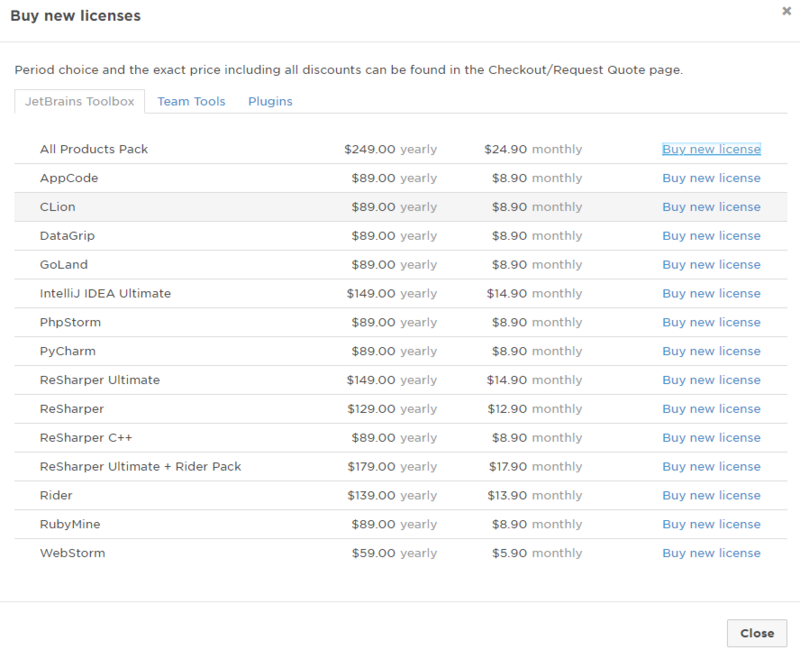
Task: Select the JetBrains Toolbox tab
Action: pos(80,101)
